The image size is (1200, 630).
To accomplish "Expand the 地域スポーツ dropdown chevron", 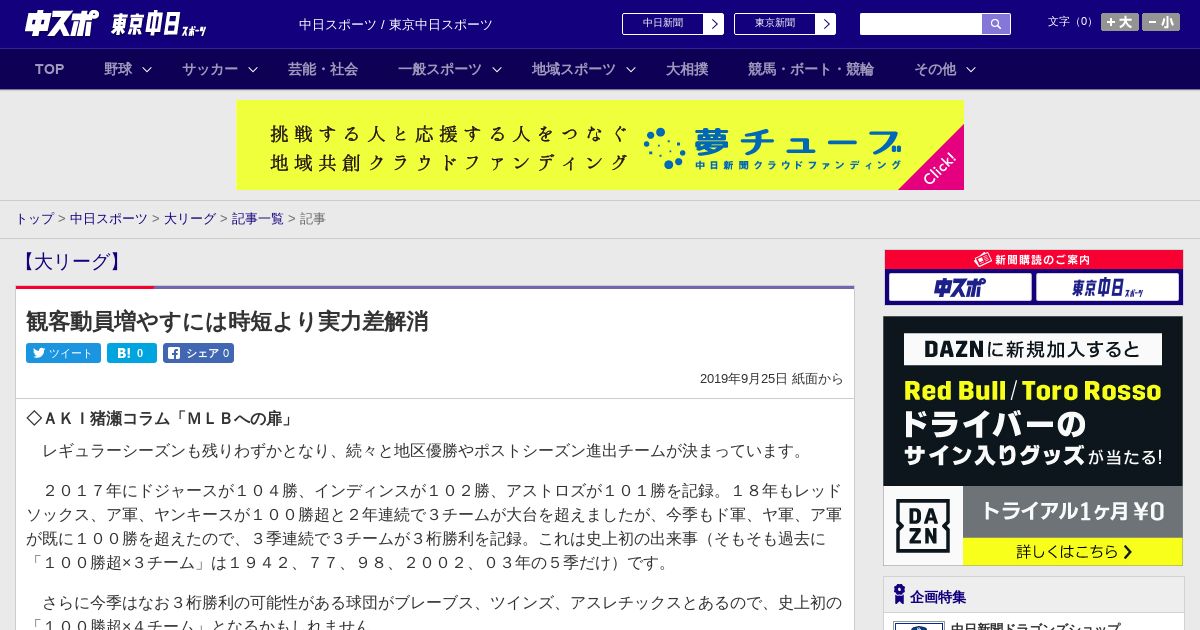I will point(631,69).
